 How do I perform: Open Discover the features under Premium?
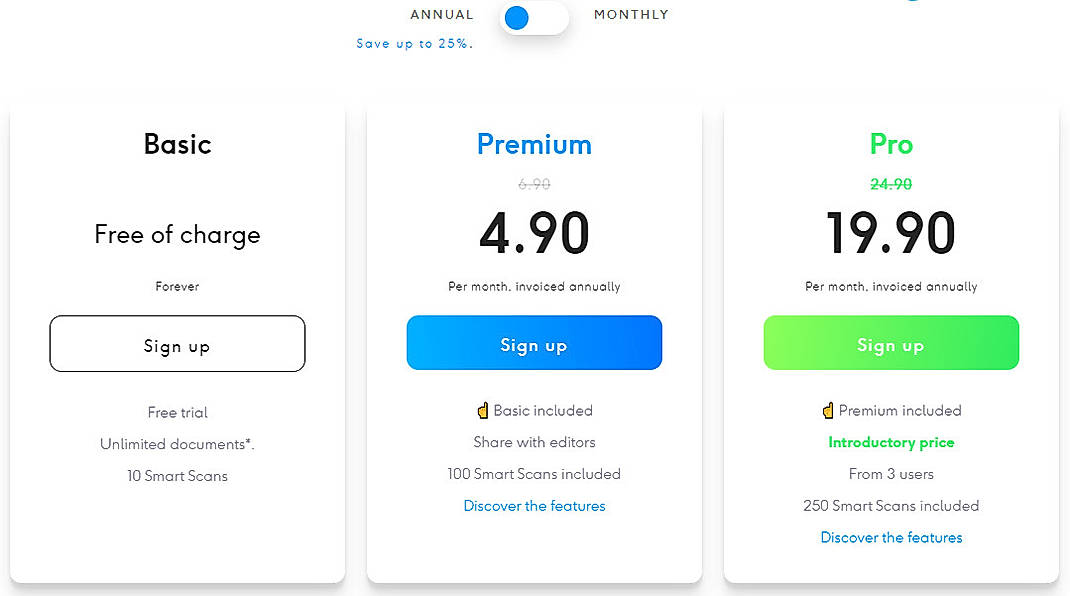click(534, 506)
